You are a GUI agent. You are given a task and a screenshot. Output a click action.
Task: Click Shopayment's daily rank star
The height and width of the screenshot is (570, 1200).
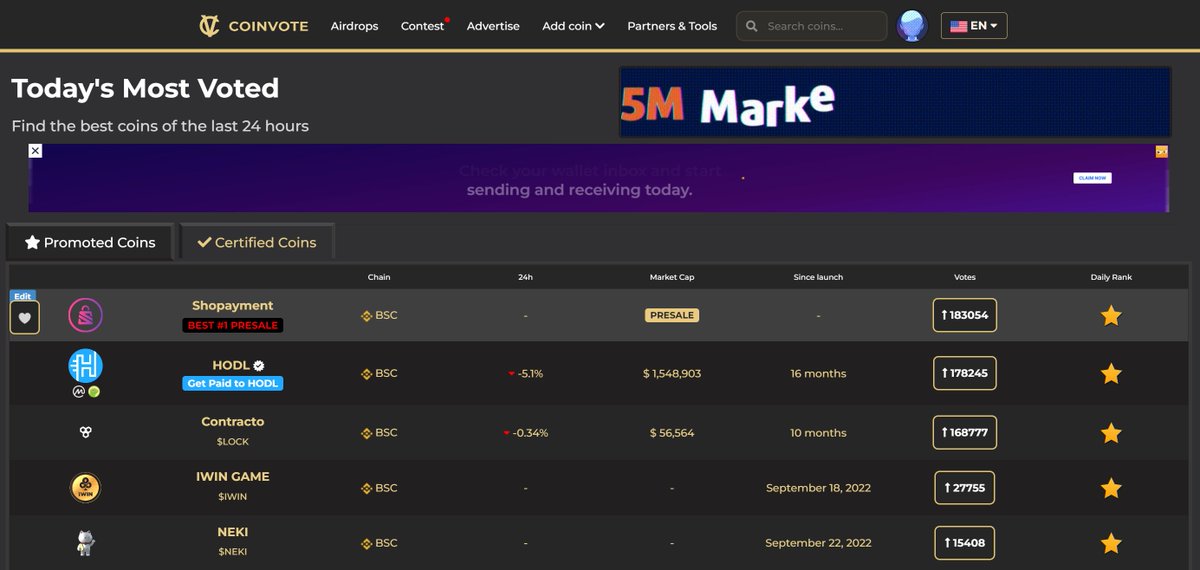pos(1111,316)
